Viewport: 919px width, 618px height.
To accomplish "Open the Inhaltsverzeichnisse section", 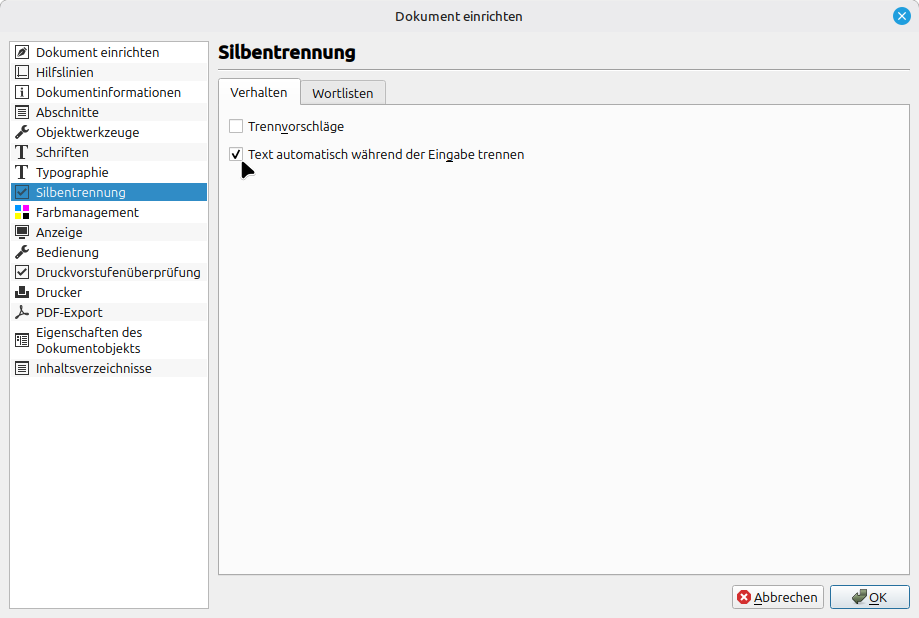I will click(x=94, y=368).
